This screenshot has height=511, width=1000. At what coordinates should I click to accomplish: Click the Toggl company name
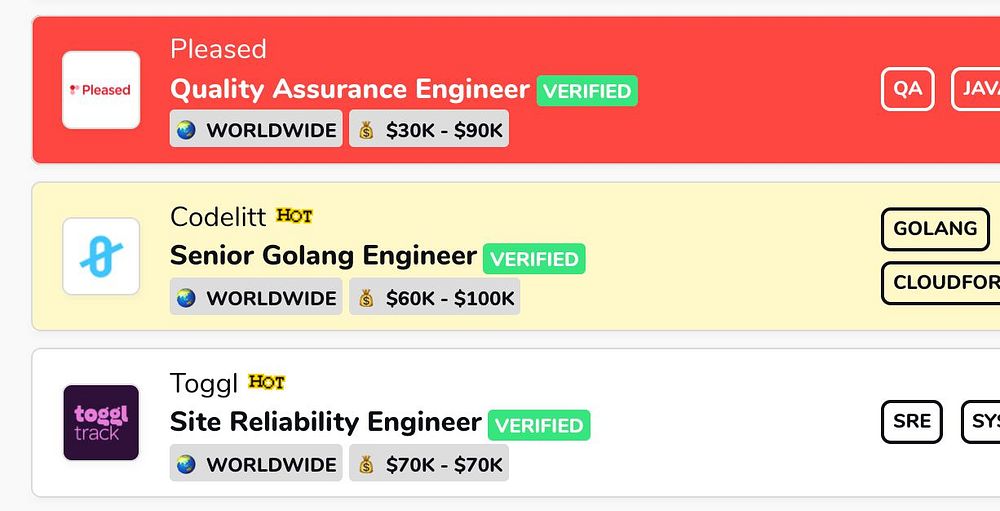[204, 383]
